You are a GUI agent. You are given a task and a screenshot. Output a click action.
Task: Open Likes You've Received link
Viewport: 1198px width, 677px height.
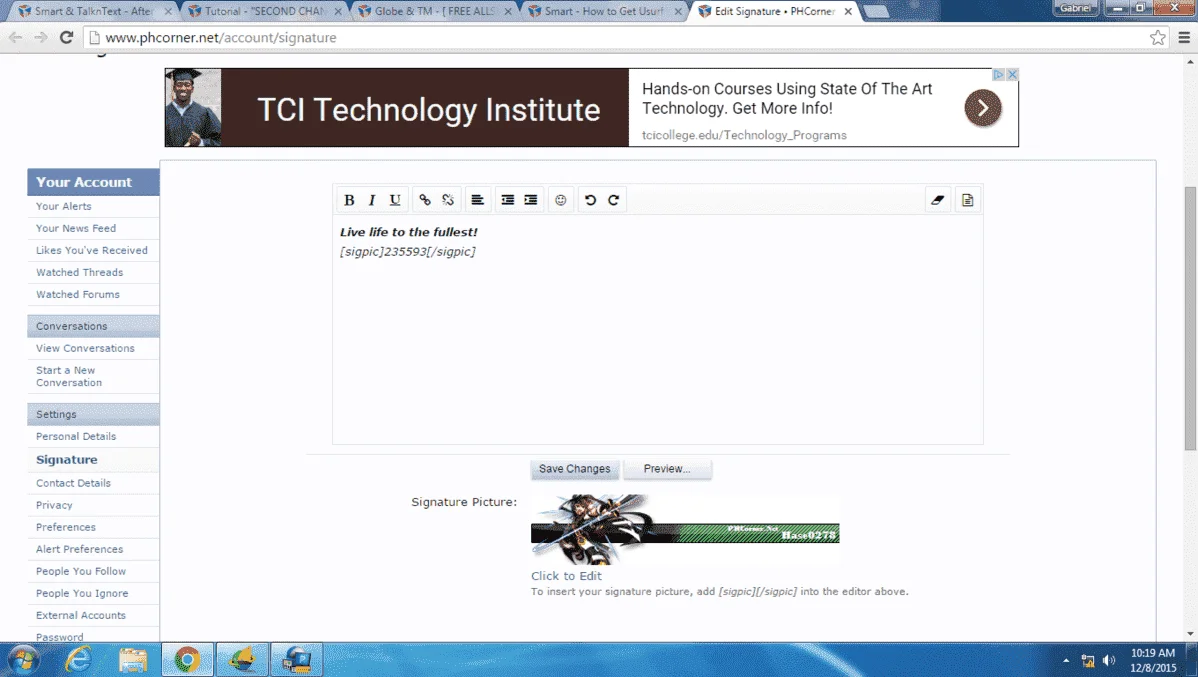(92, 251)
